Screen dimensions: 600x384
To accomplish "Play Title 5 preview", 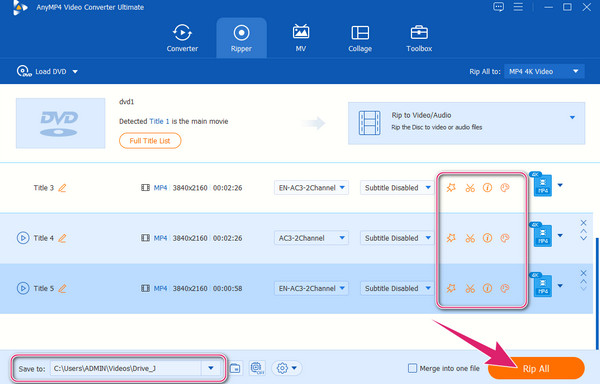I will (x=23, y=288).
